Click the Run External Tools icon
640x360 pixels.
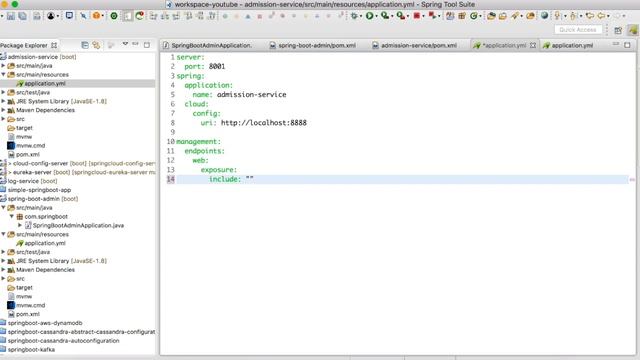[401, 16]
